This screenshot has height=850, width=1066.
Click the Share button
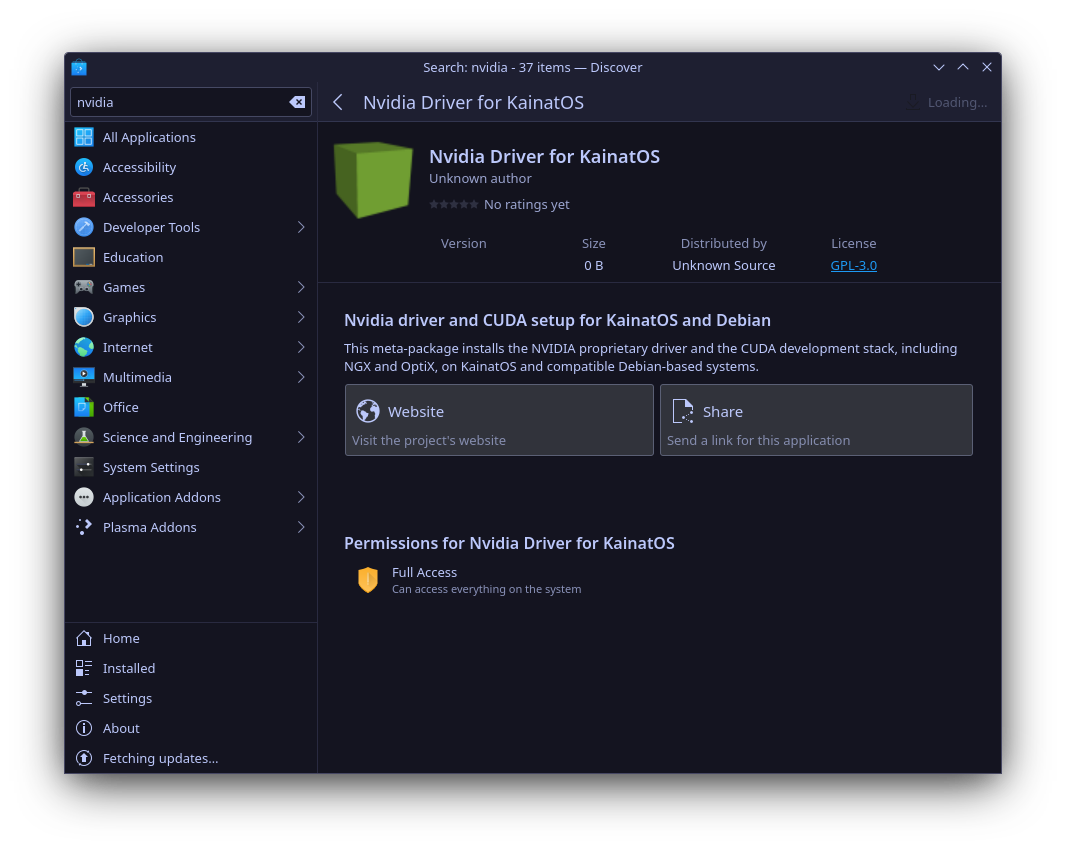click(816, 420)
